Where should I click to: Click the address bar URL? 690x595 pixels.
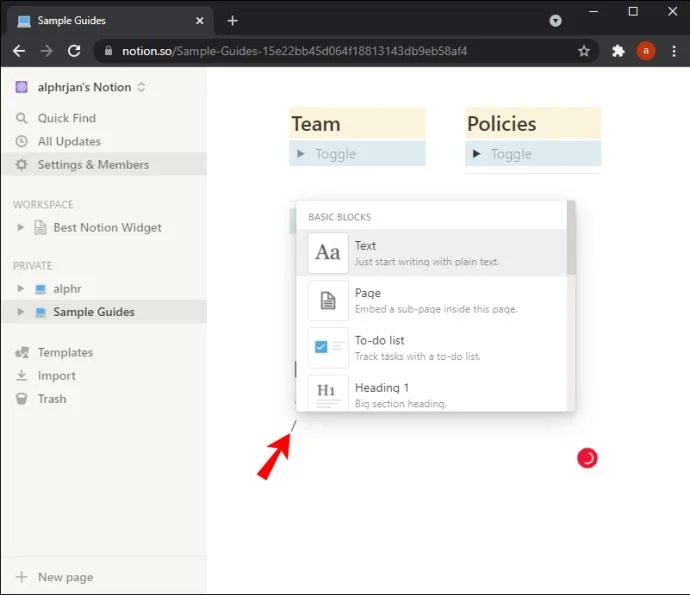(294, 51)
